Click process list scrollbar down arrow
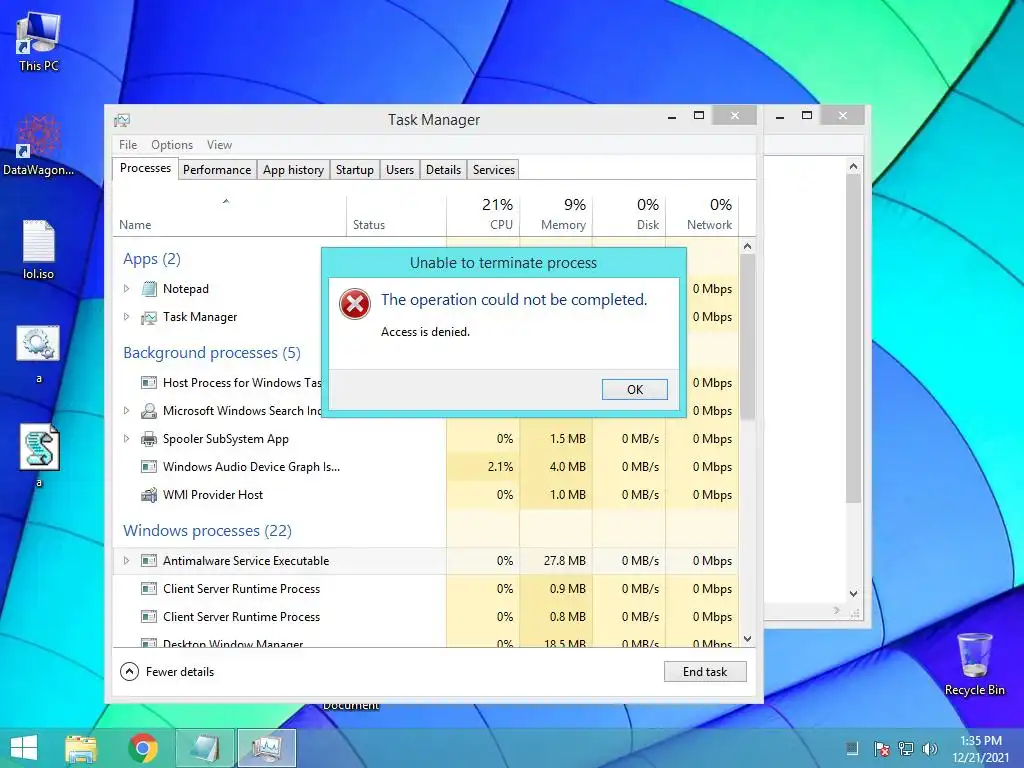1024x768 pixels. [x=748, y=639]
